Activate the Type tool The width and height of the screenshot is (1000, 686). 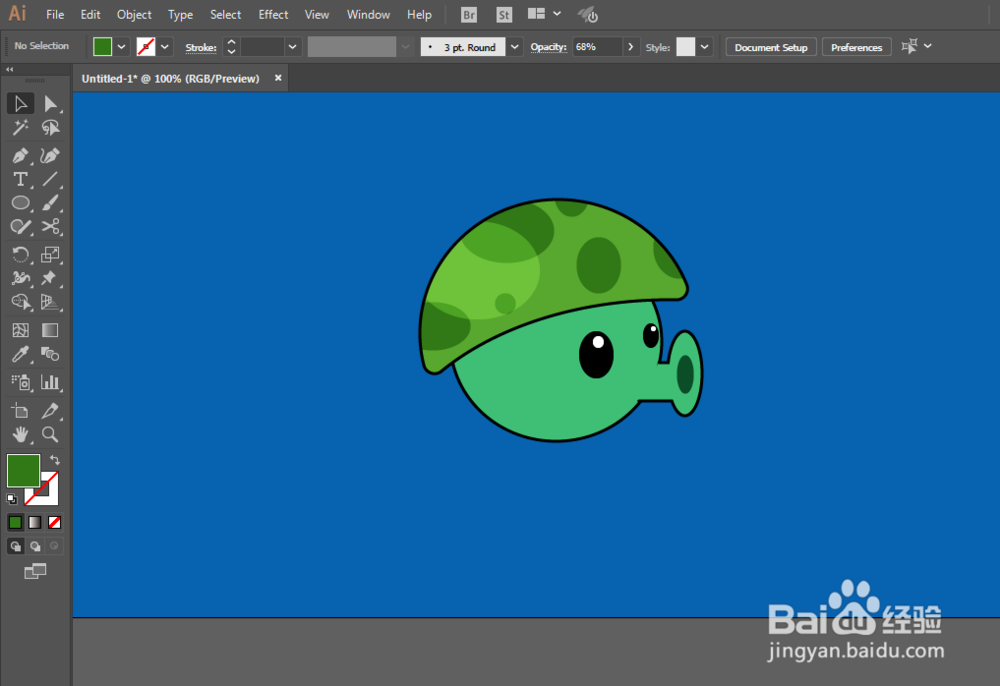coord(20,179)
